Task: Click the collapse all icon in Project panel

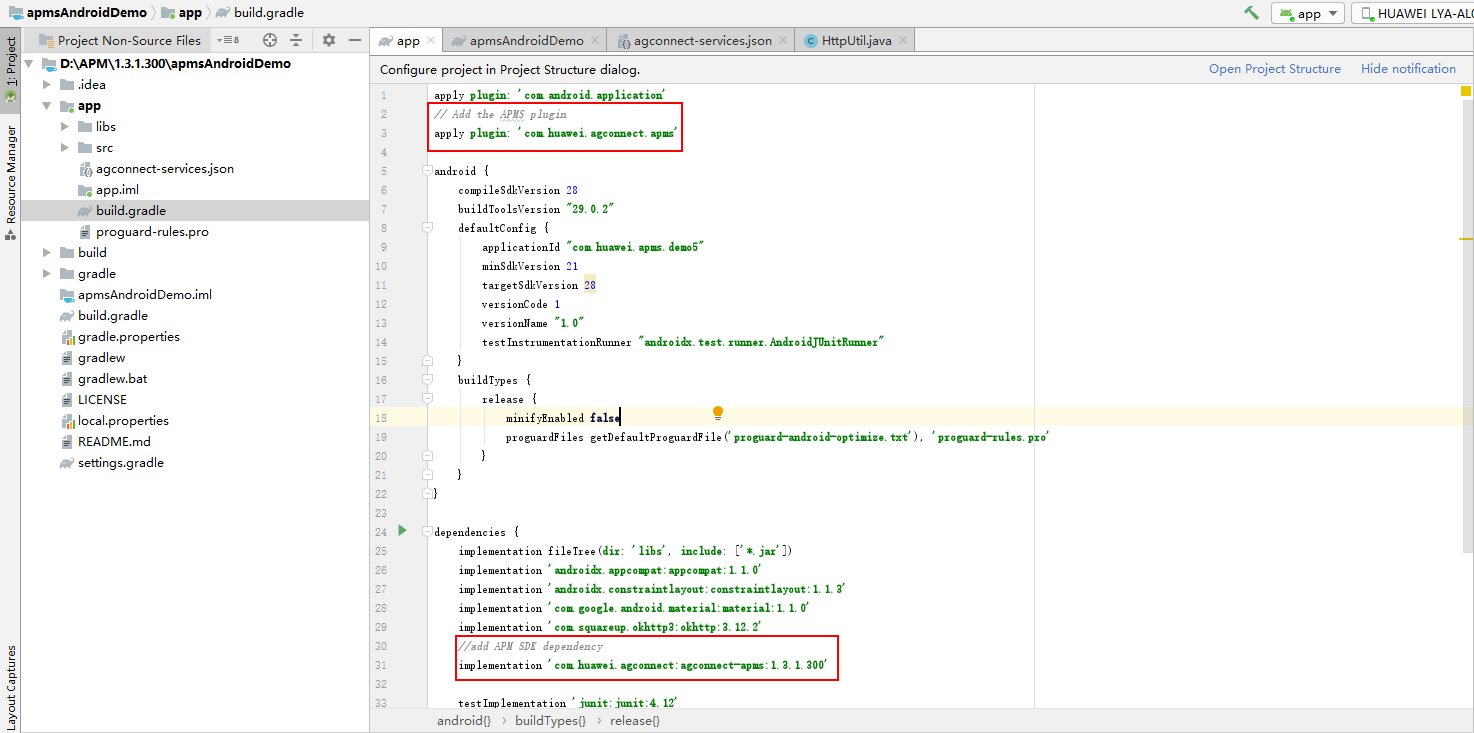Action: (x=296, y=40)
